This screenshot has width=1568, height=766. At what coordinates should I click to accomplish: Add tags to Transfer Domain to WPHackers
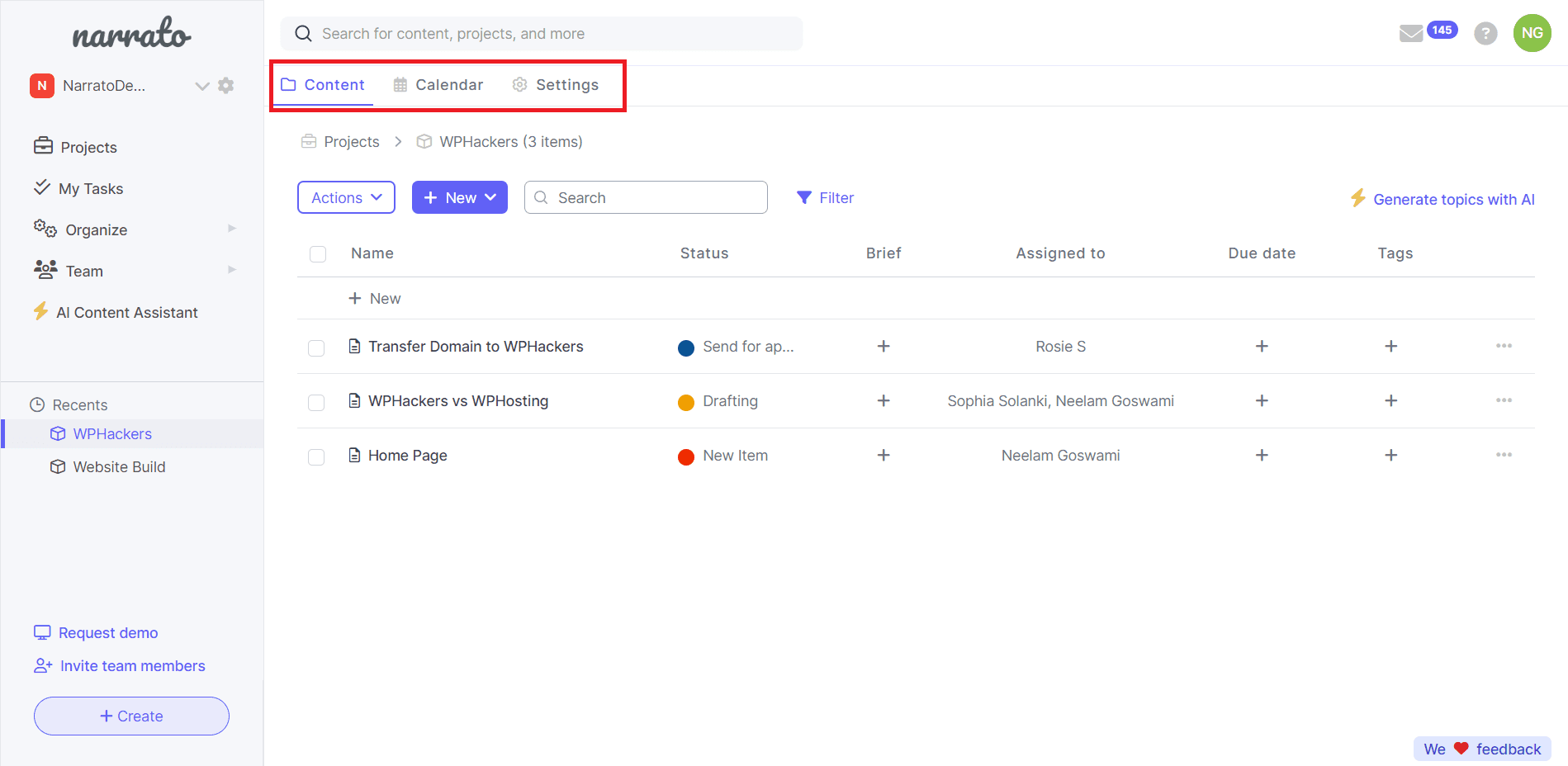coord(1390,347)
